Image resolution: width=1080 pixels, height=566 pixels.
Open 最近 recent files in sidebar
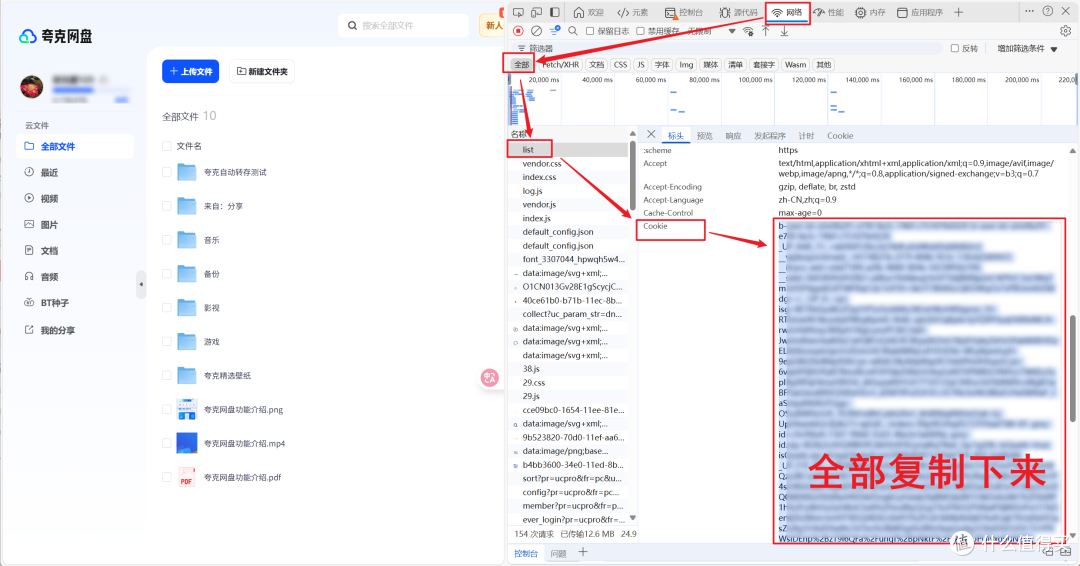click(43, 172)
